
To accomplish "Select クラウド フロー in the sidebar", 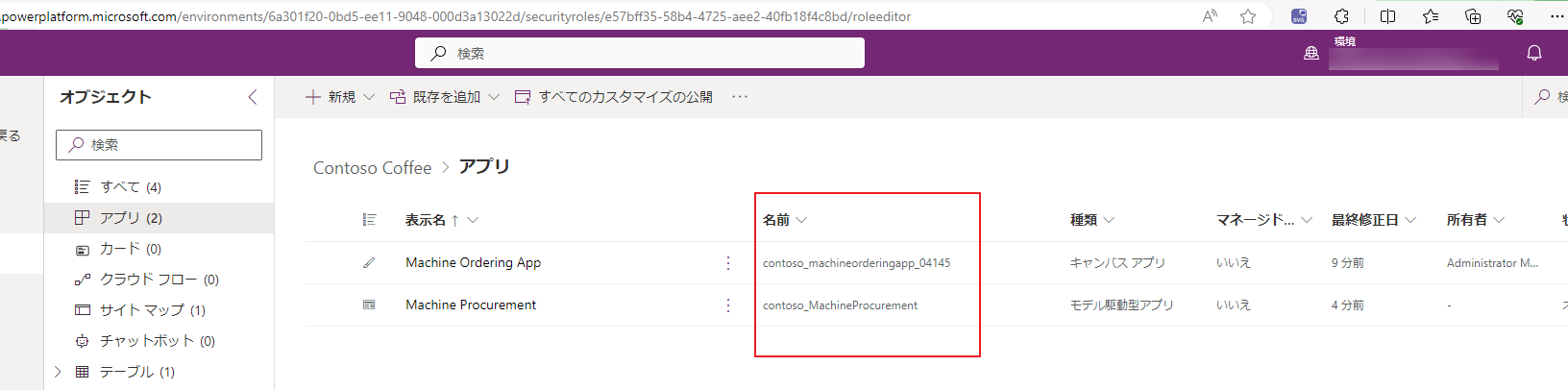I will click(x=159, y=280).
